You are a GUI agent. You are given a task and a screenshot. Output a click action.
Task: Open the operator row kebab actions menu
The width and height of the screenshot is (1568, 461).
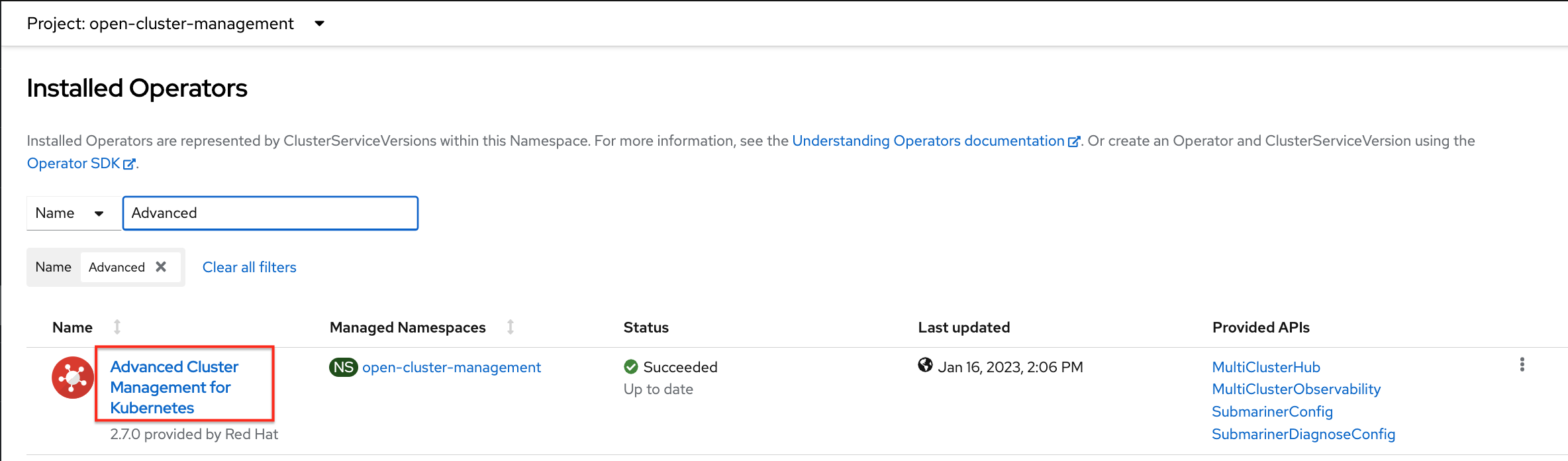pyautogui.click(x=1522, y=365)
